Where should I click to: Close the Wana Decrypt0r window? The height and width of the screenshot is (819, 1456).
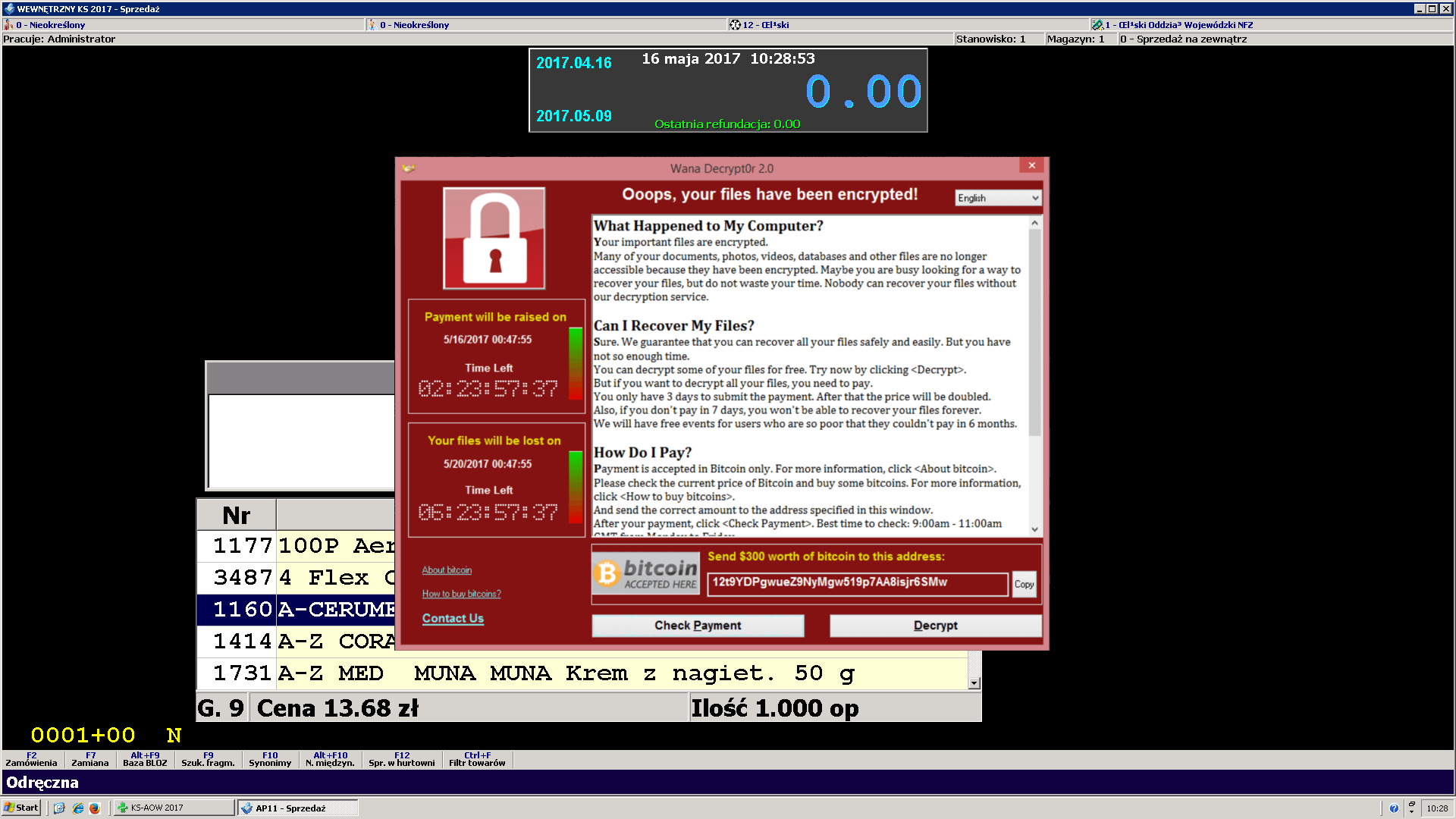tap(1031, 165)
